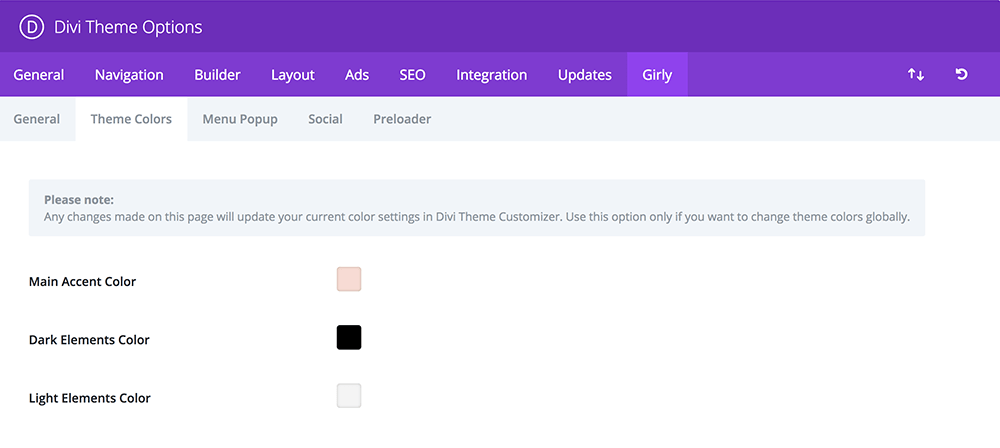Open the Dark Elements Color swatch
Viewport: 1000px width, 448px height.
tap(349, 338)
